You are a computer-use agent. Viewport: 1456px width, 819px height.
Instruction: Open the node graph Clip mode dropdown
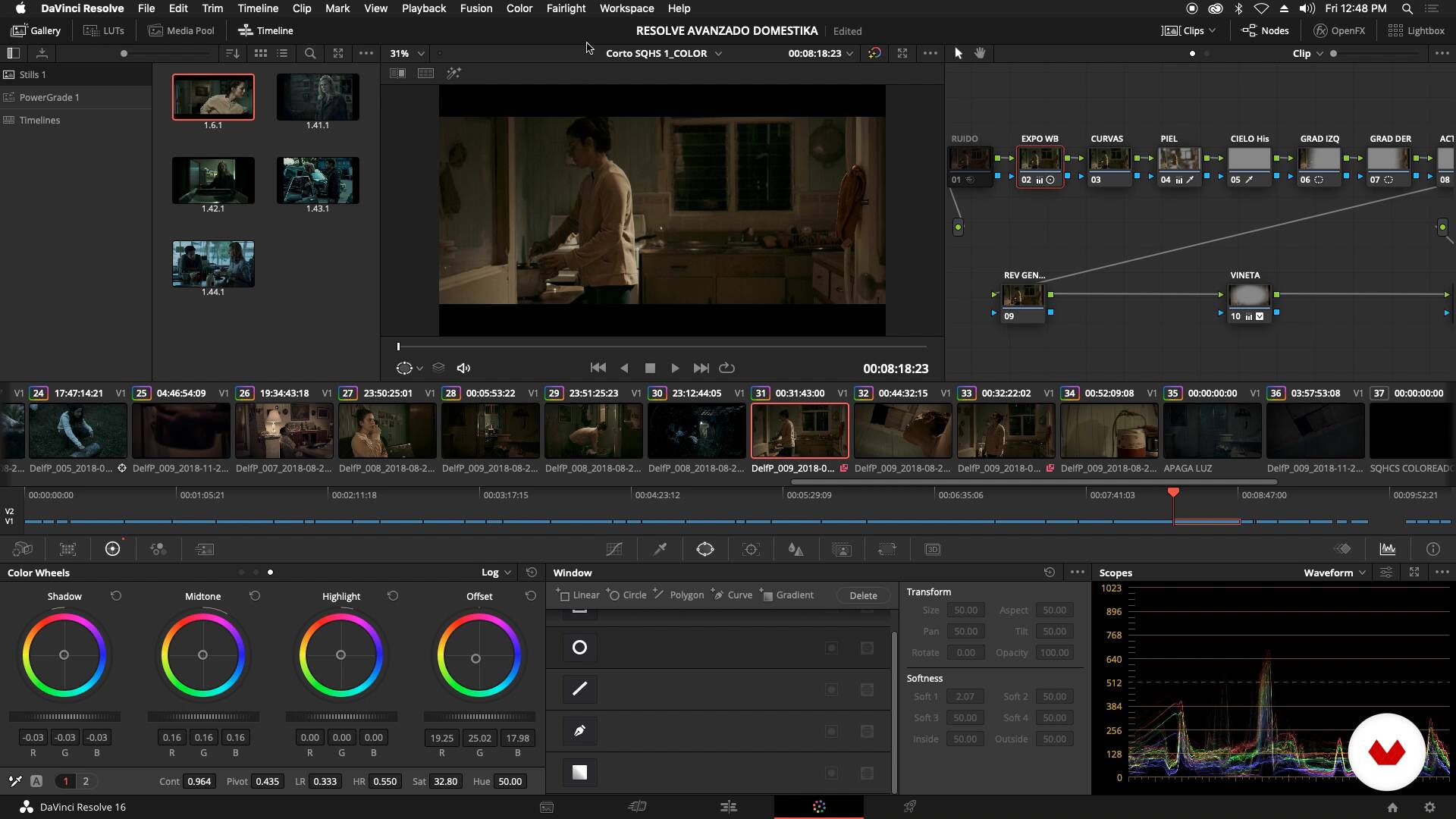coord(1308,53)
